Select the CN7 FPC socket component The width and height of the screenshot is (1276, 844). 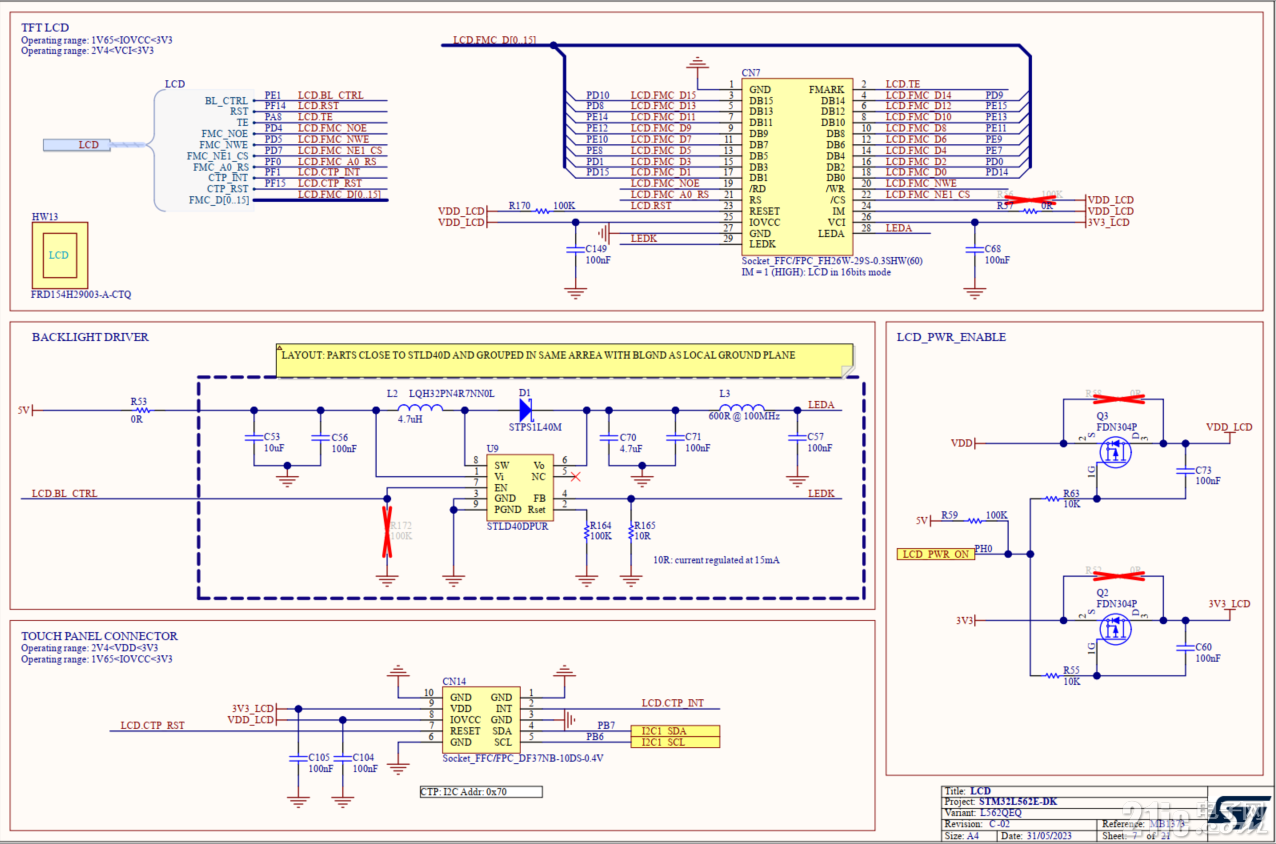797,166
